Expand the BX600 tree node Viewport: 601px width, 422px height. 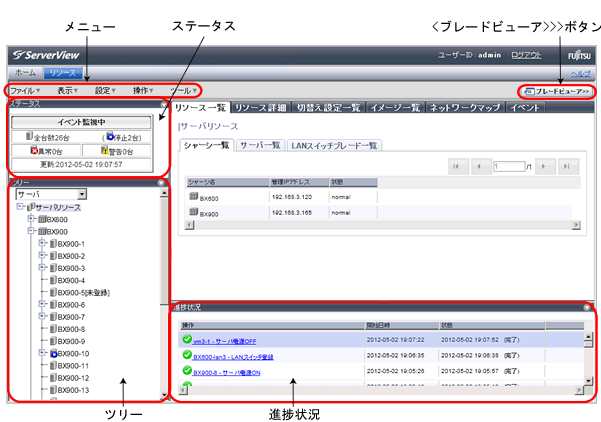point(31,219)
